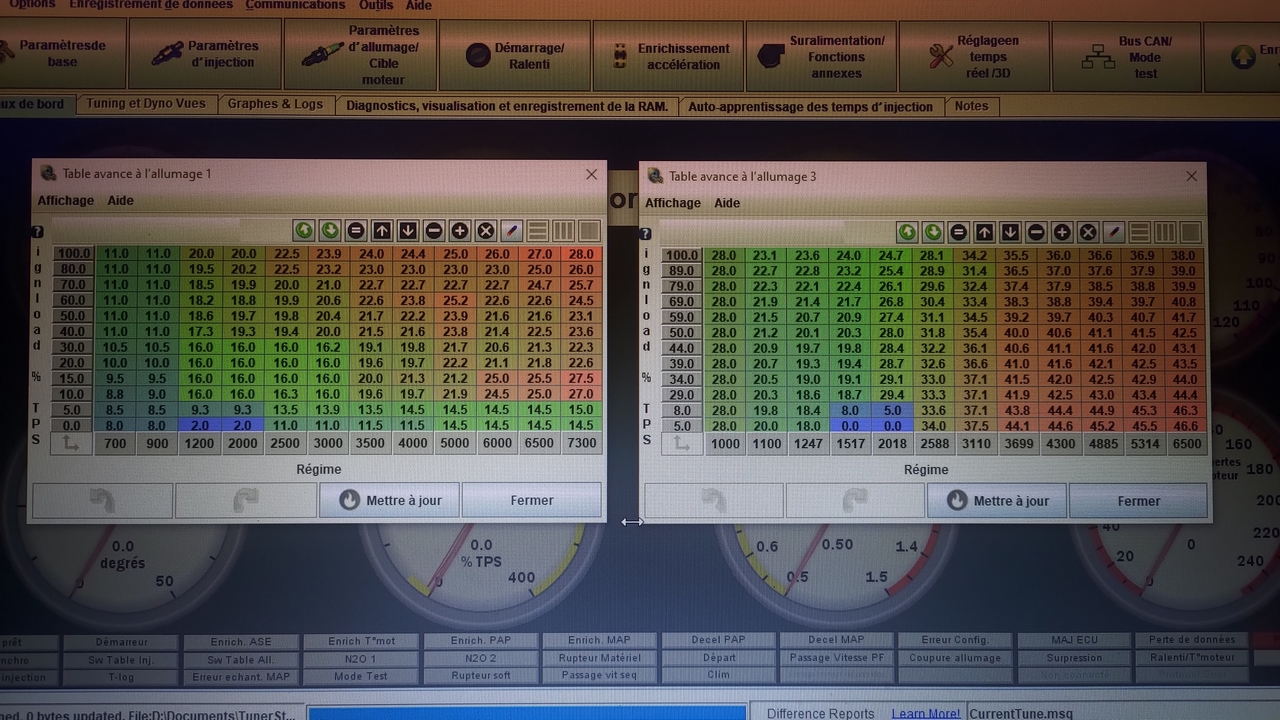
Task: Click the minus decrement icon in table 3 toolbar
Action: pos(1036,233)
